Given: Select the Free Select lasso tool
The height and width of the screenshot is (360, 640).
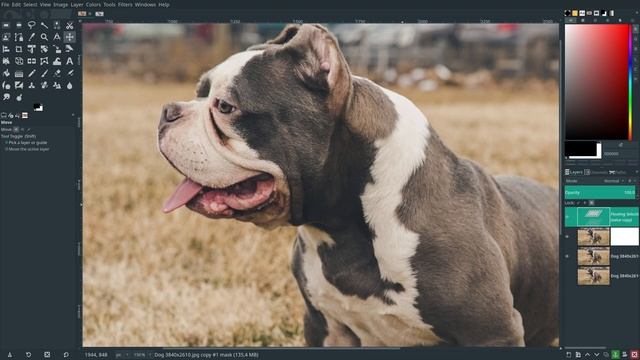Looking at the screenshot, I should click(31, 25).
